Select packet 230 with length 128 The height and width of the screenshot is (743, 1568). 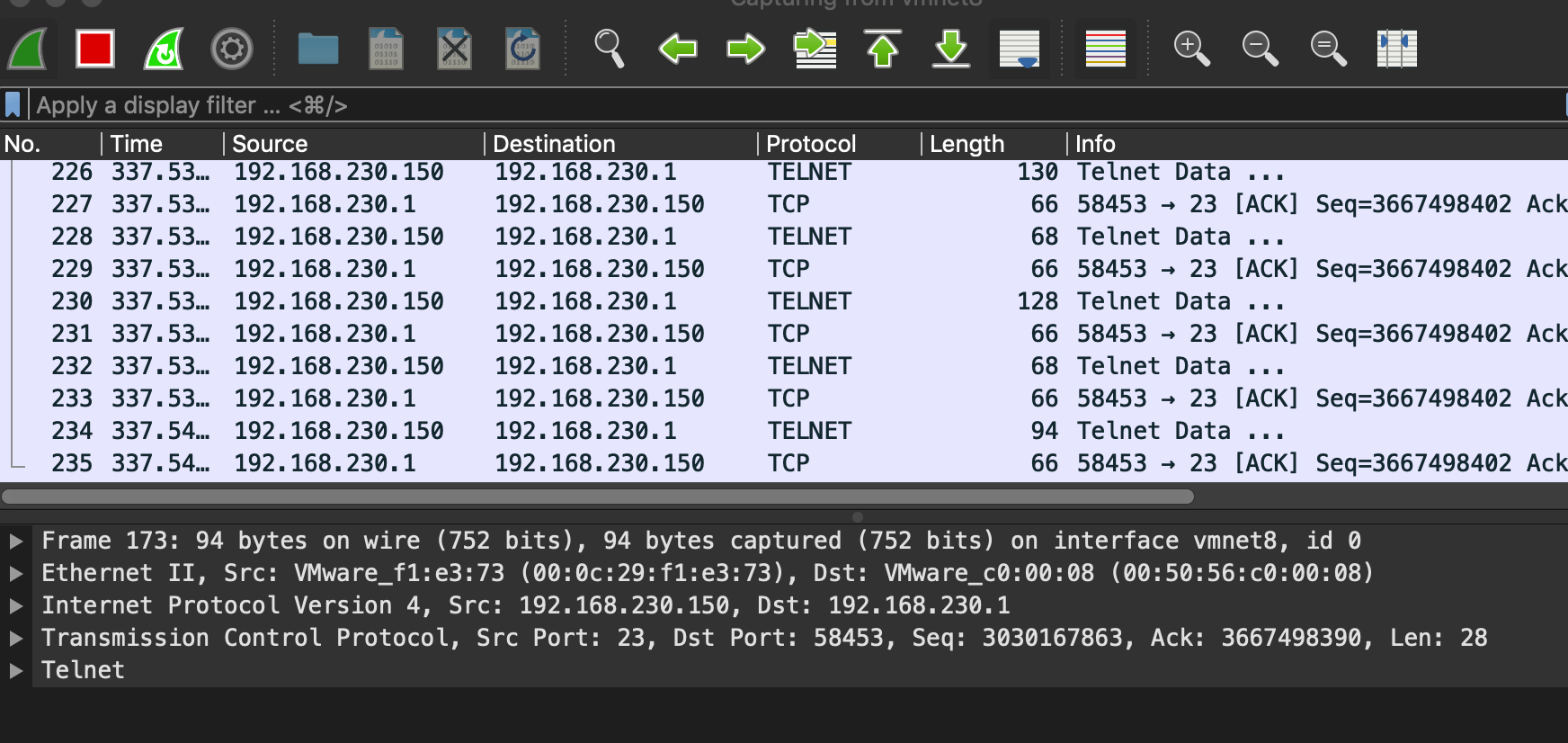point(784,301)
